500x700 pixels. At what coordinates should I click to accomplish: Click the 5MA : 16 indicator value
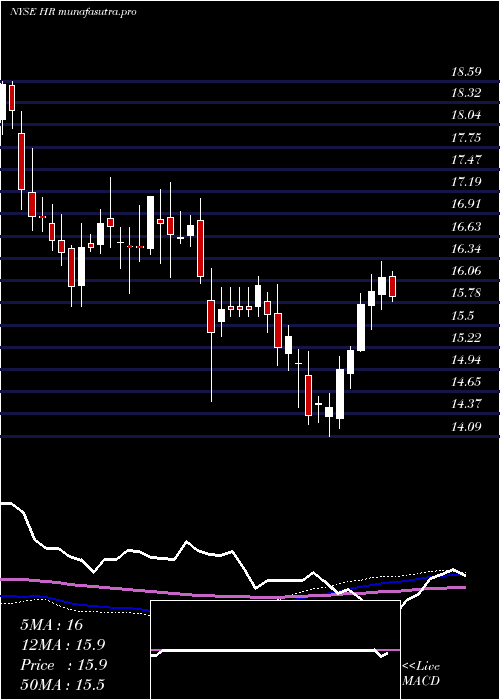52,625
